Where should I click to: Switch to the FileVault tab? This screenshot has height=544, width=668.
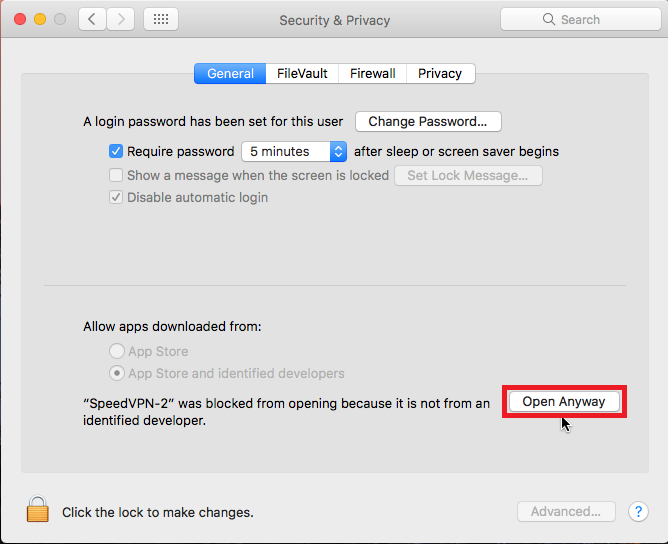click(302, 73)
